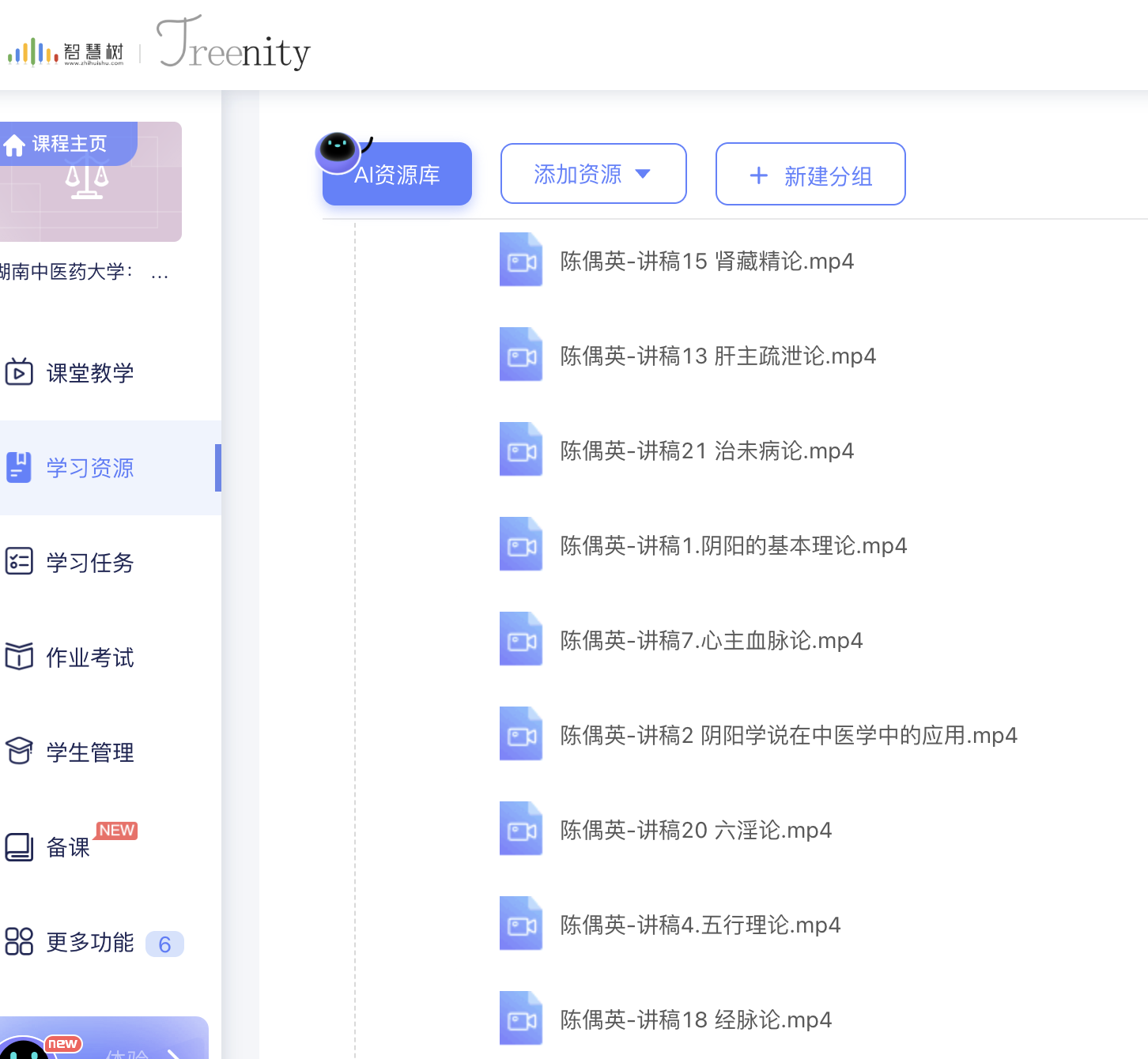This screenshot has width=1148, height=1059.
Task: Go to 课程主页 course home
Action: (69, 143)
